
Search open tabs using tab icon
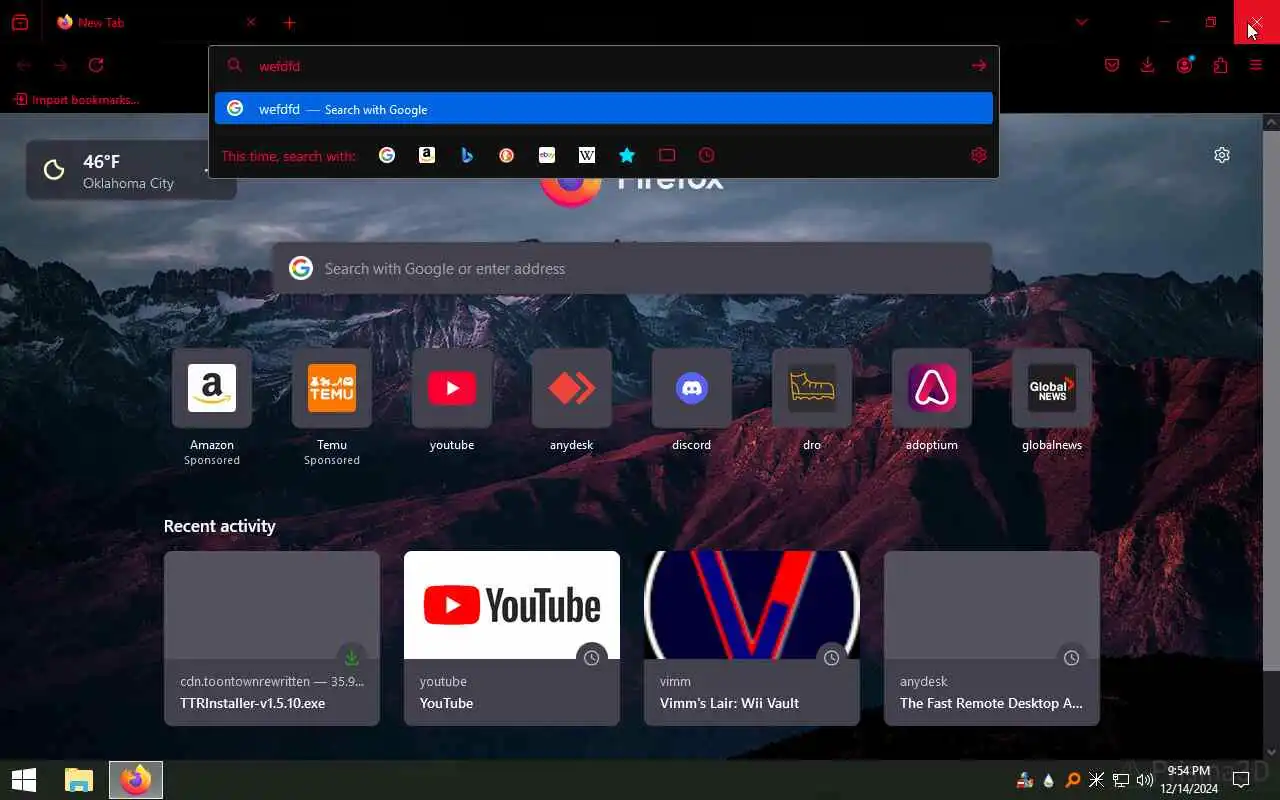coord(667,155)
